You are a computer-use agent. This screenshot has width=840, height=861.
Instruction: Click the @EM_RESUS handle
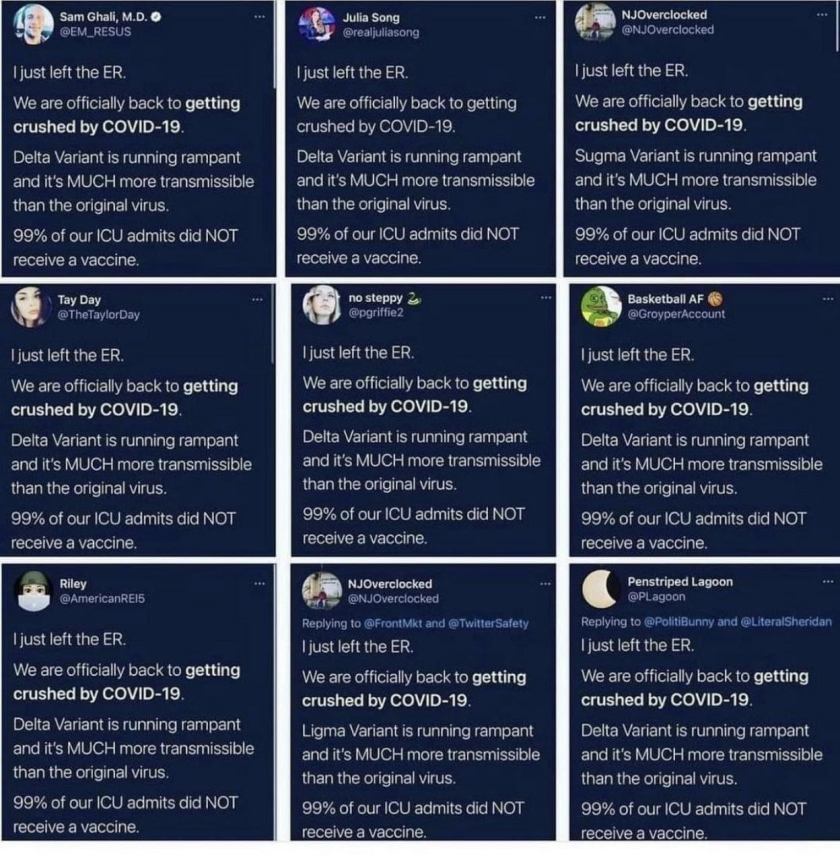pyautogui.click(x=95, y=31)
